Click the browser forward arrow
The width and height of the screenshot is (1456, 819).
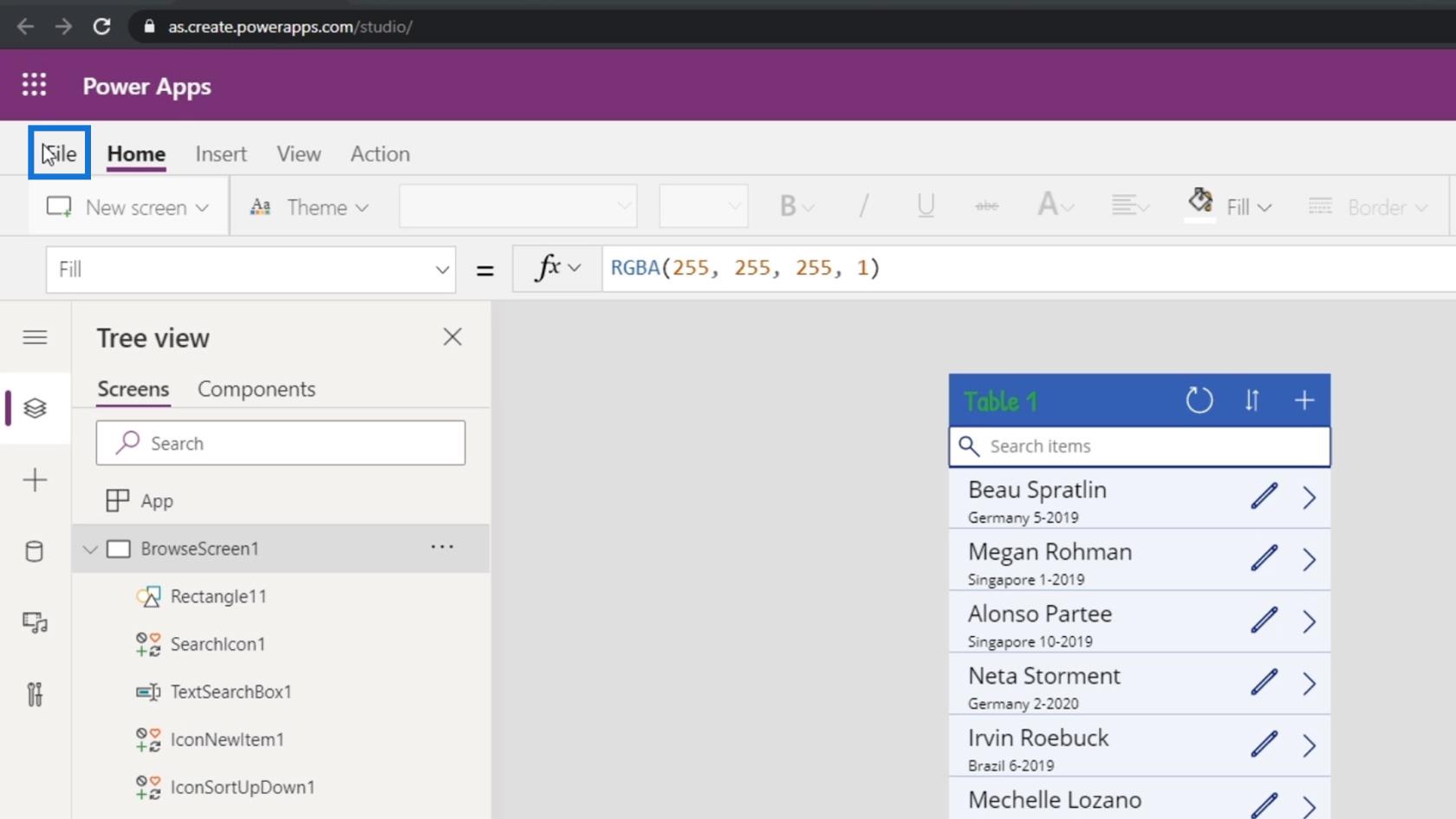(63, 27)
